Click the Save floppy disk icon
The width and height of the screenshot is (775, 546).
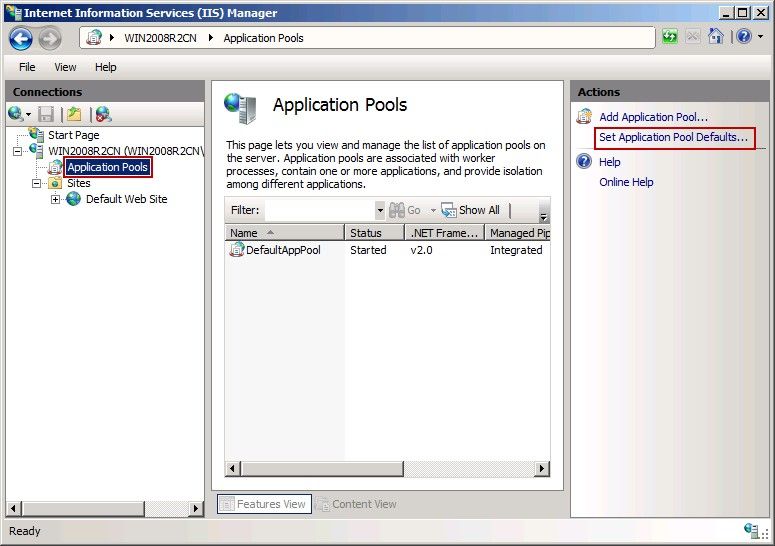coord(46,114)
